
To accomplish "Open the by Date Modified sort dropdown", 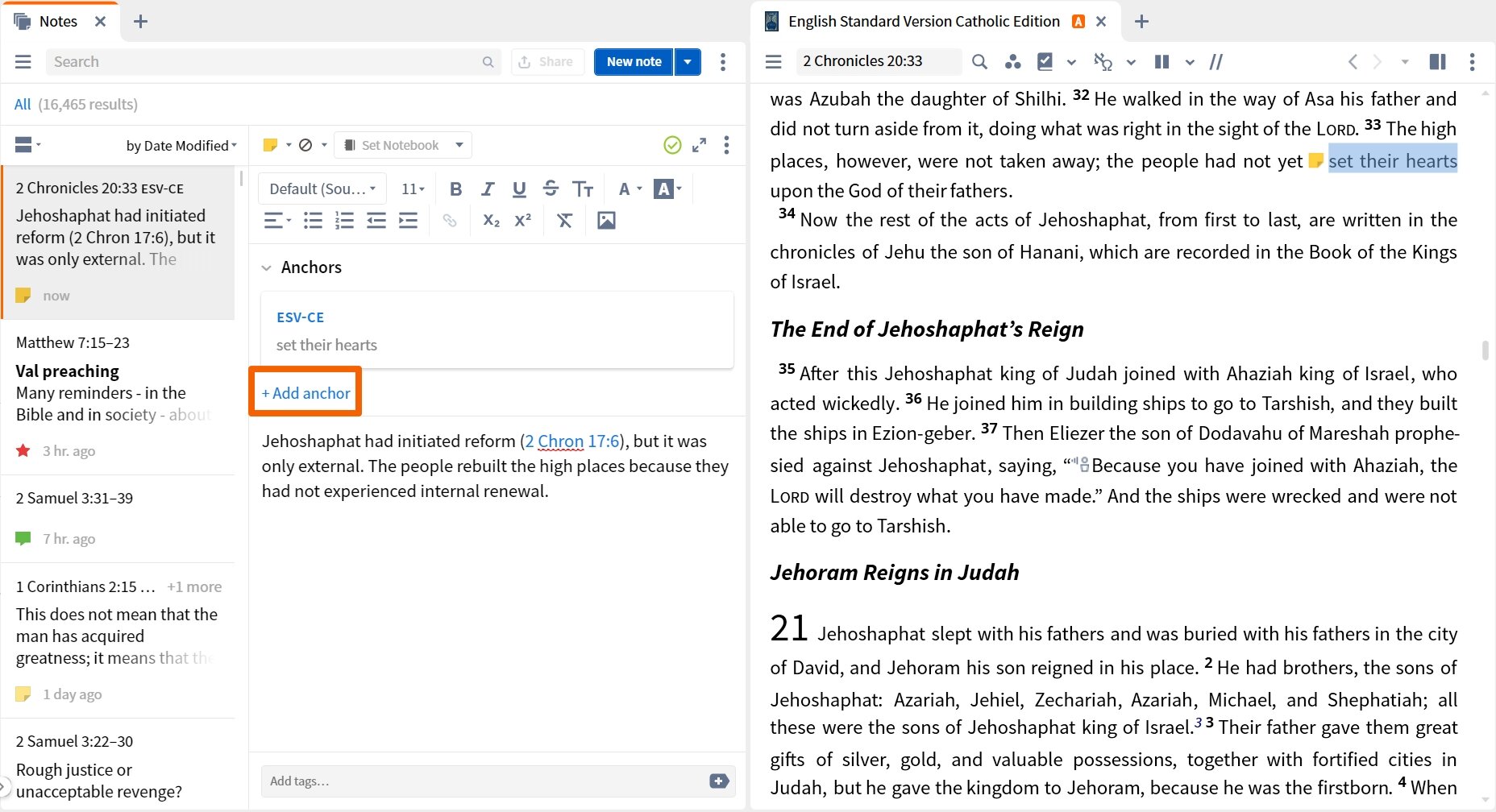I will 181,146.
